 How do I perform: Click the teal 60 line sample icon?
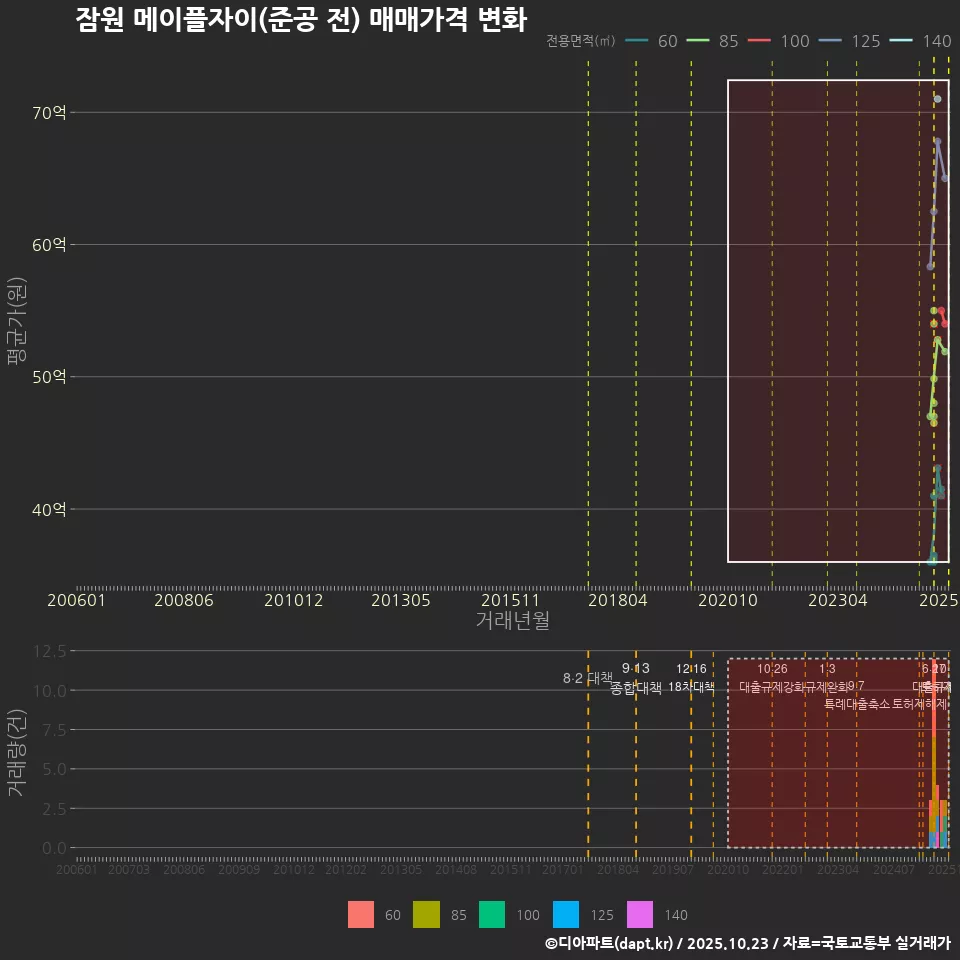(636, 42)
